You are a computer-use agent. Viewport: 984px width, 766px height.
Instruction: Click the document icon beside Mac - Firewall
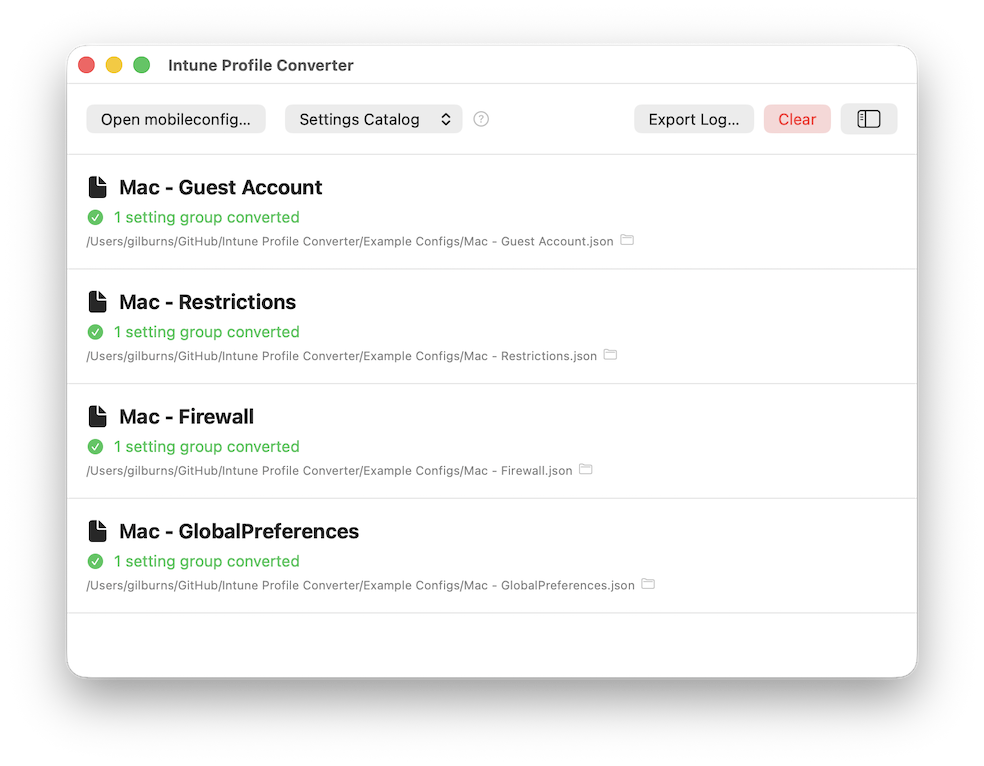[x=97, y=416]
